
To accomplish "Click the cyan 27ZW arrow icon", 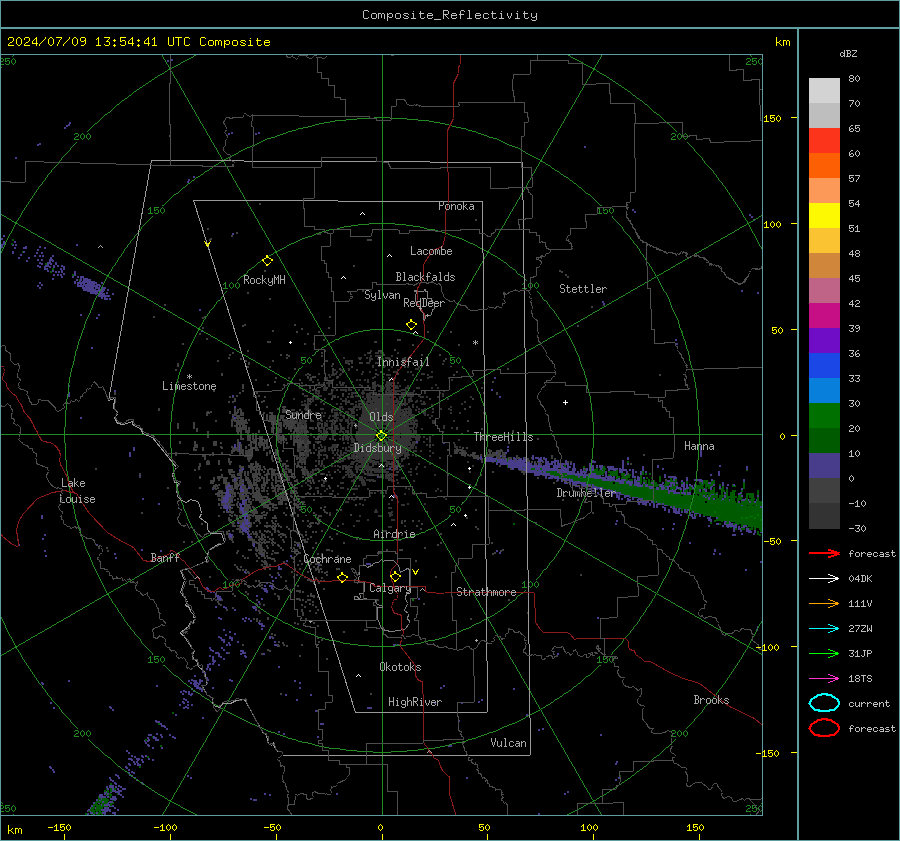I will 824,629.
